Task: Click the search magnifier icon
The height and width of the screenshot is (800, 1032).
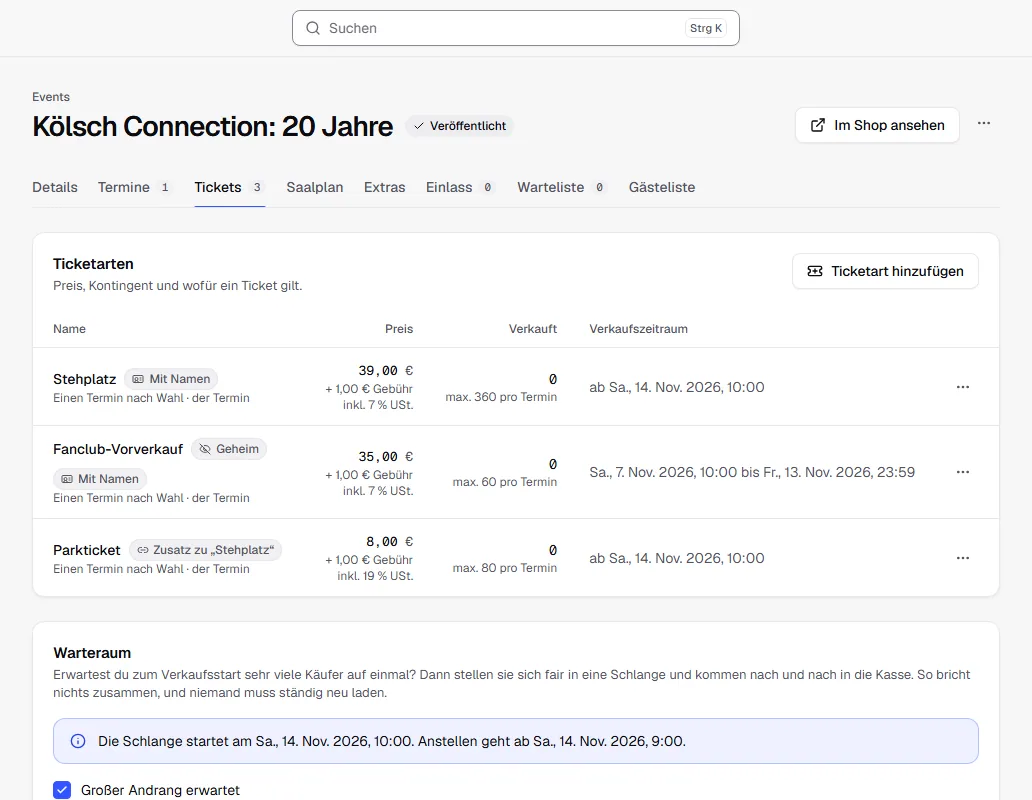Action: point(313,28)
